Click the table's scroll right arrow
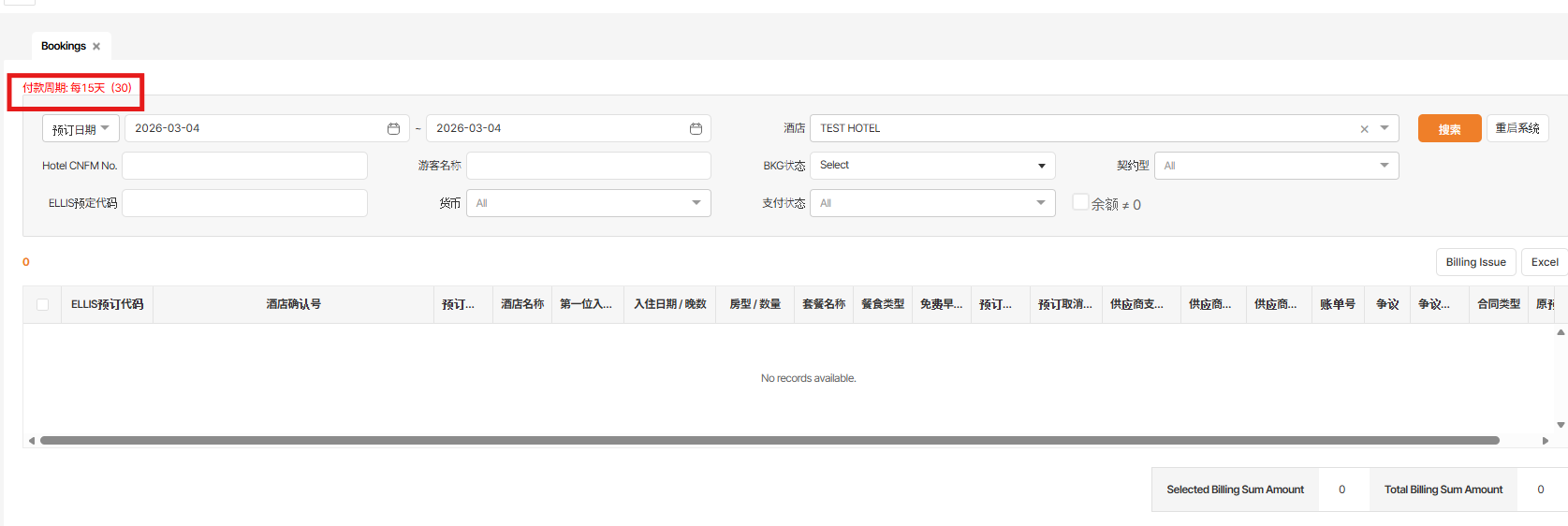Screen dimensions: 1568x526 tap(1546, 440)
